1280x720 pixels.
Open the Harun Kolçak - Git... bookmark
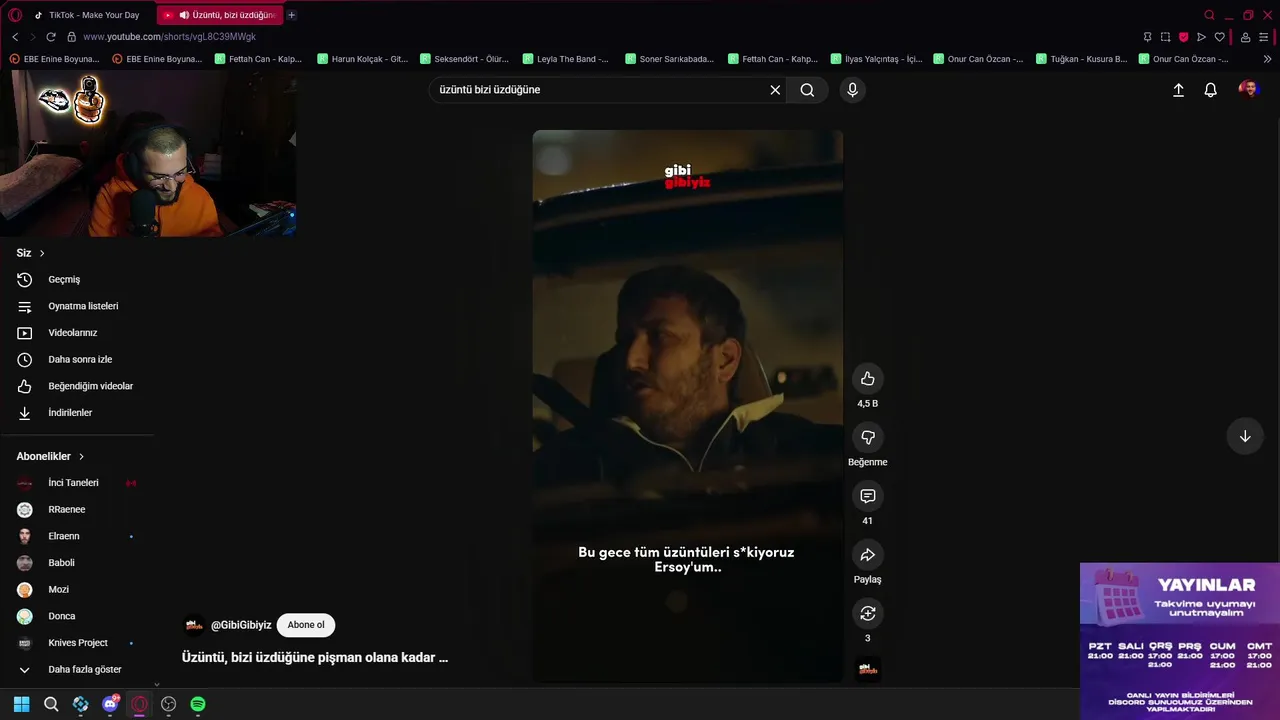362,59
